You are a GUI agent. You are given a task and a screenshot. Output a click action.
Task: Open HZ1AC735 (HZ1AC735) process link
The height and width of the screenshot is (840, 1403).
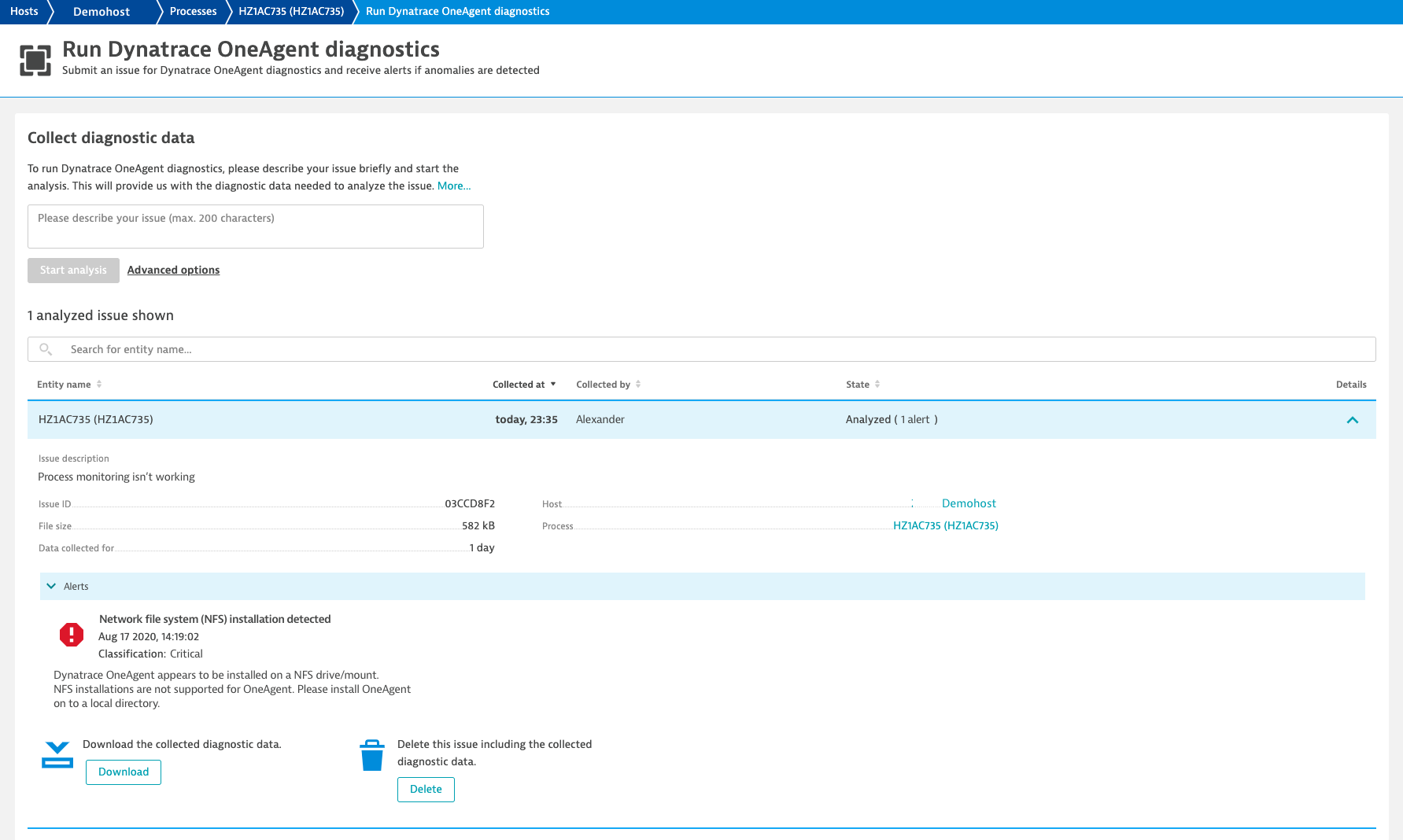(x=945, y=525)
